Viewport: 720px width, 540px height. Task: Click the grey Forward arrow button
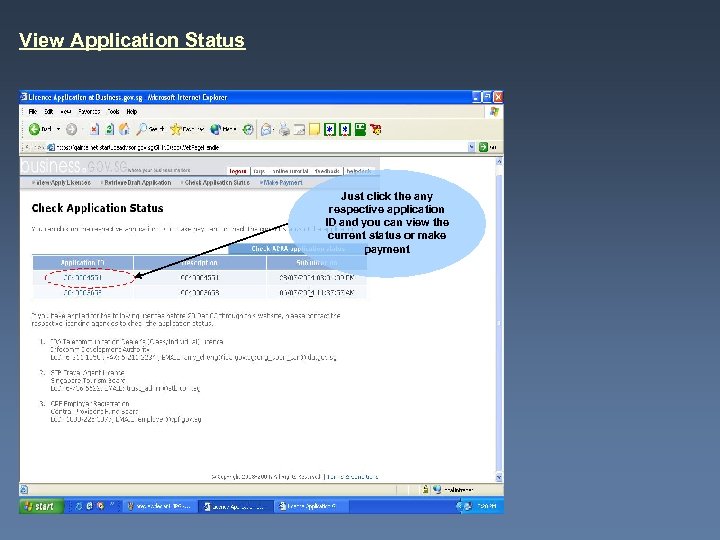(x=71, y=129)
